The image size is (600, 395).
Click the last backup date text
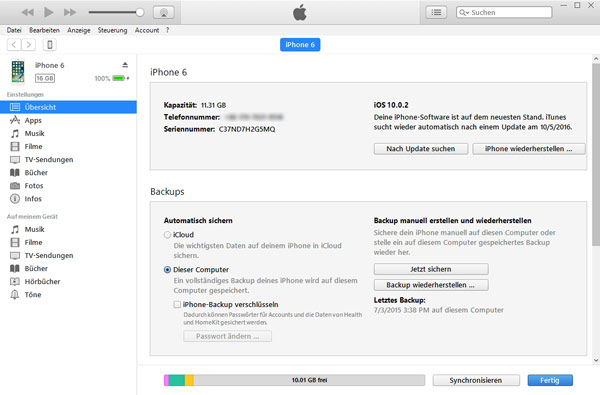pos(439,310)
